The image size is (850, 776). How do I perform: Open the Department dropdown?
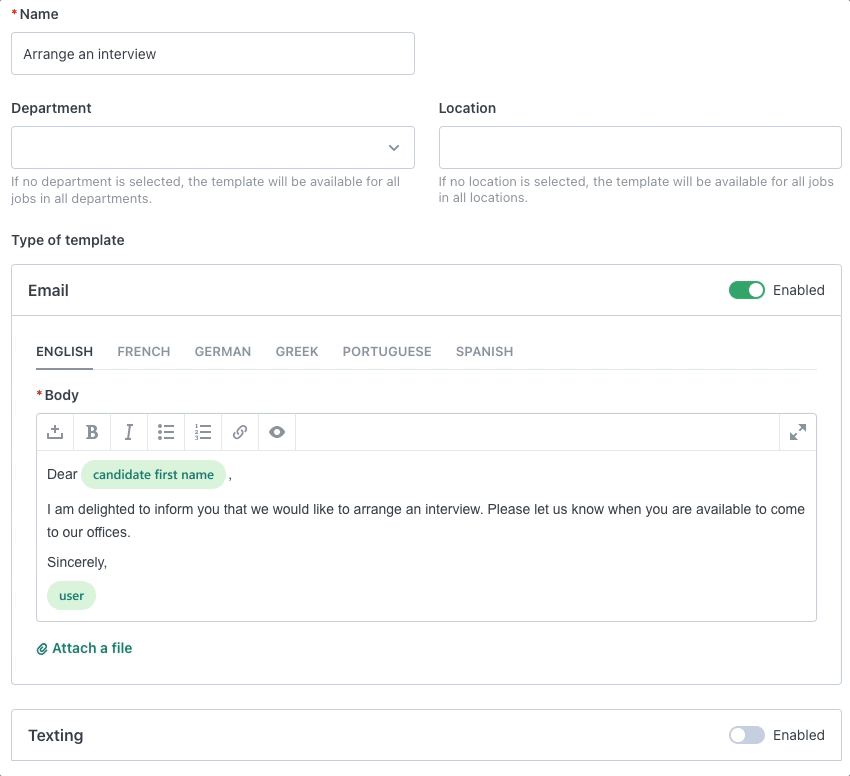(x=212, y=147)
